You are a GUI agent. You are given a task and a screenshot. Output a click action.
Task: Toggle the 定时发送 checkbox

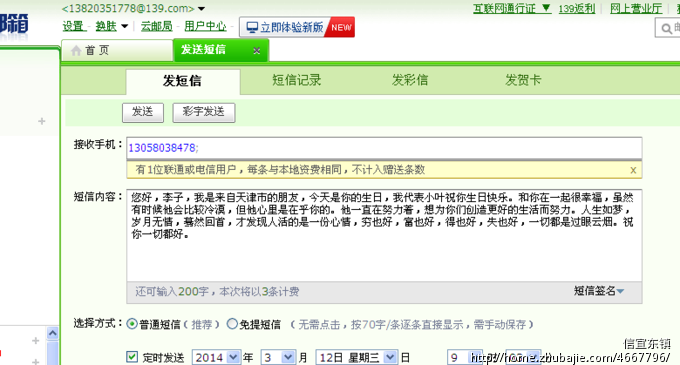coord(132,357)
